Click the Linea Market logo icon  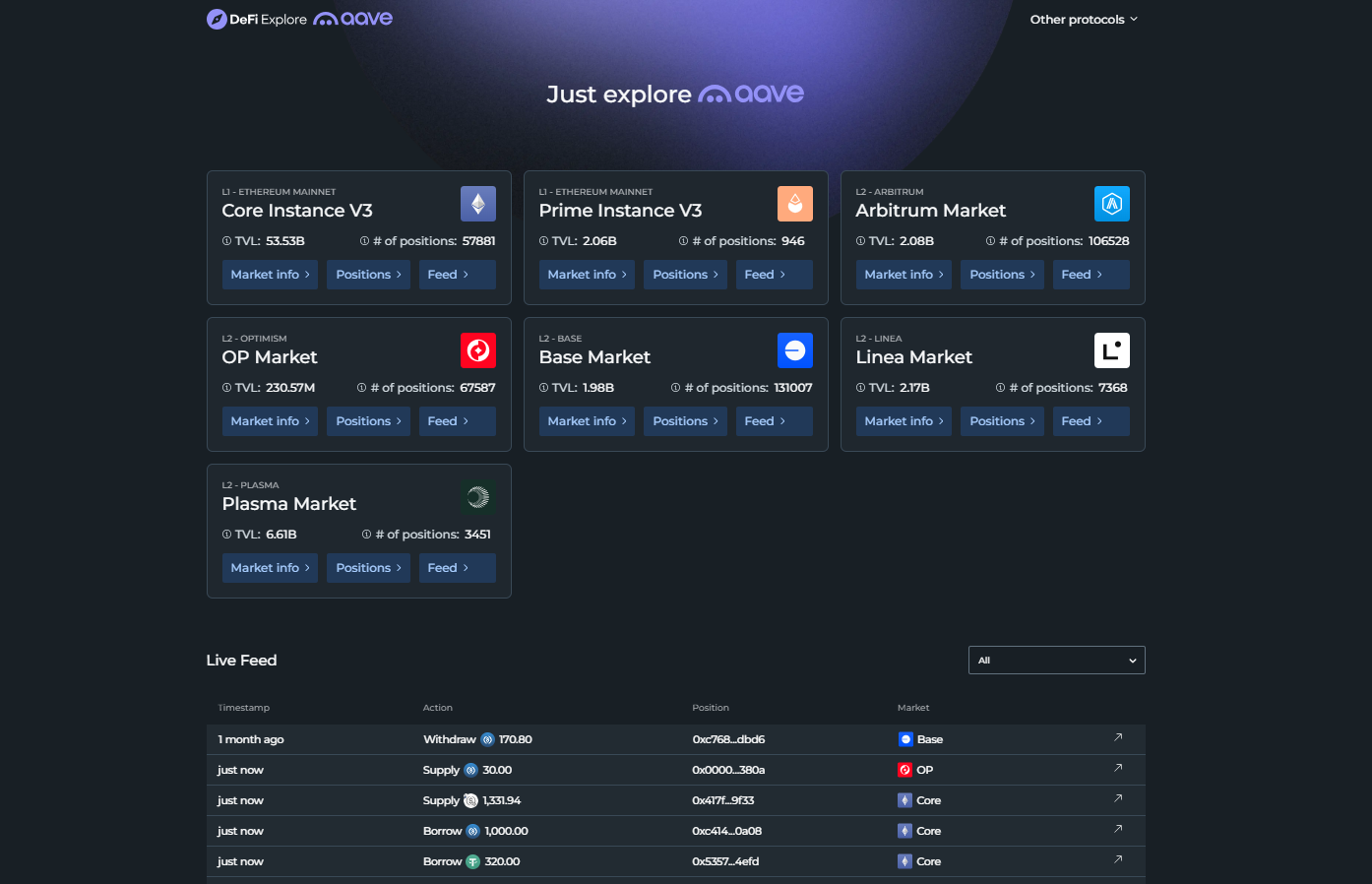tap(1111, 350)
